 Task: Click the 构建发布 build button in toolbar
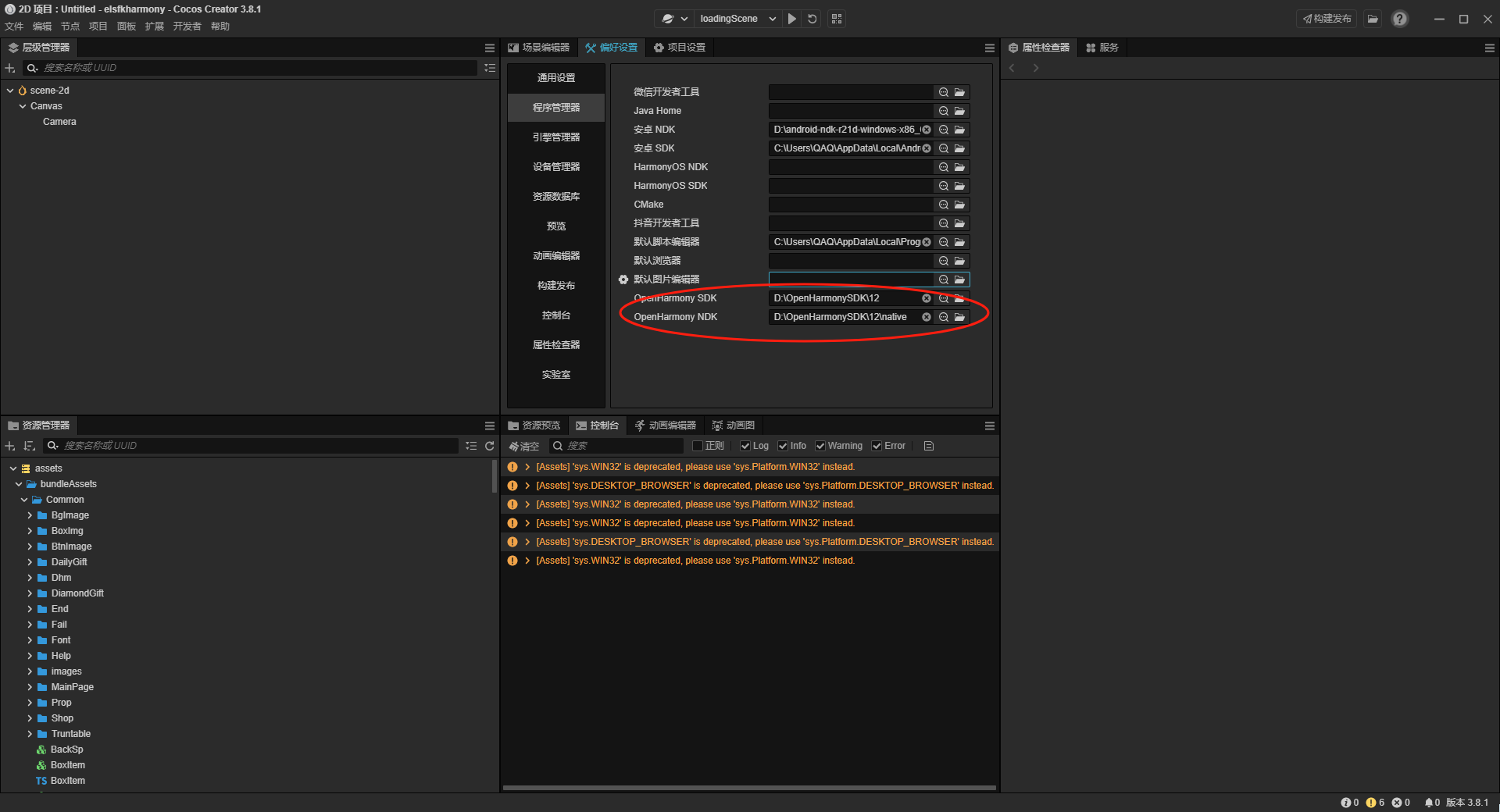[1327, 19]
